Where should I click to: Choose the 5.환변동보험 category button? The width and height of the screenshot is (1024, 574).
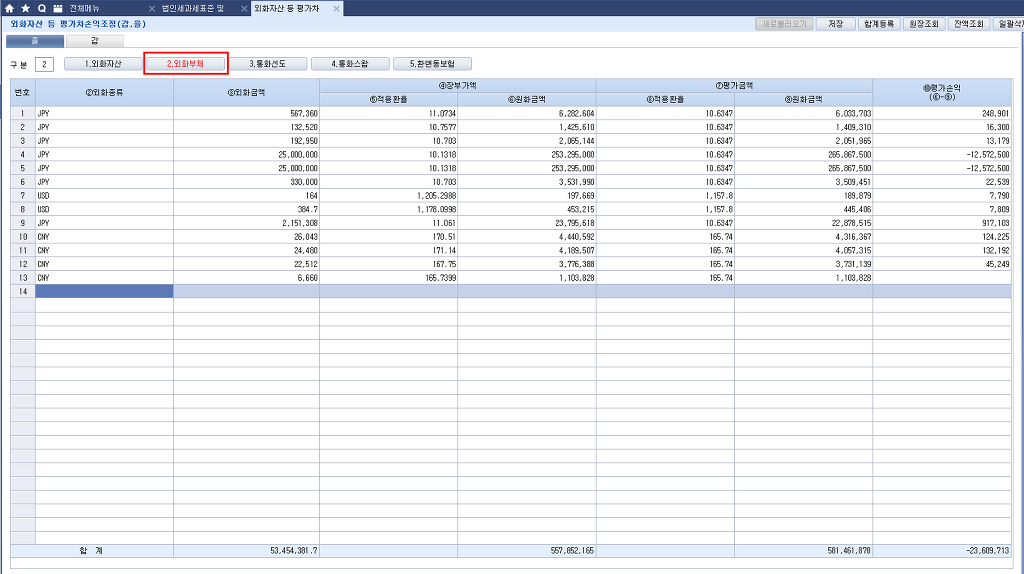pos(431,64)
